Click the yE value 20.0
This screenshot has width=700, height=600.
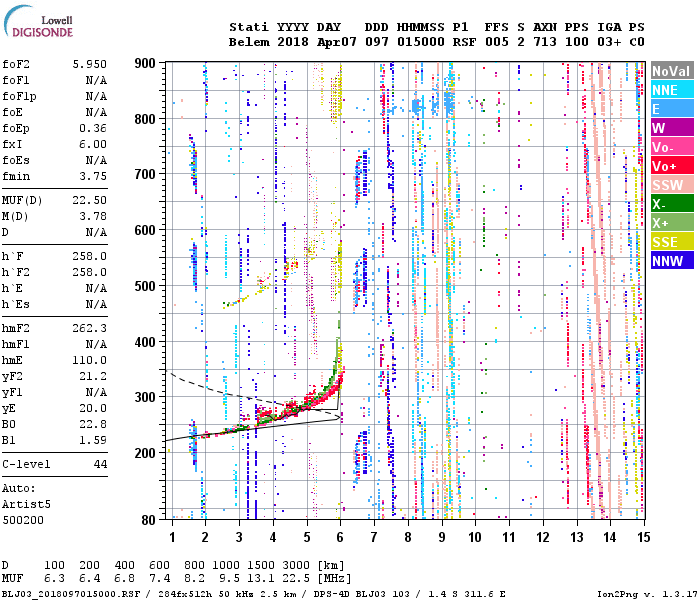tap(93, 408)
